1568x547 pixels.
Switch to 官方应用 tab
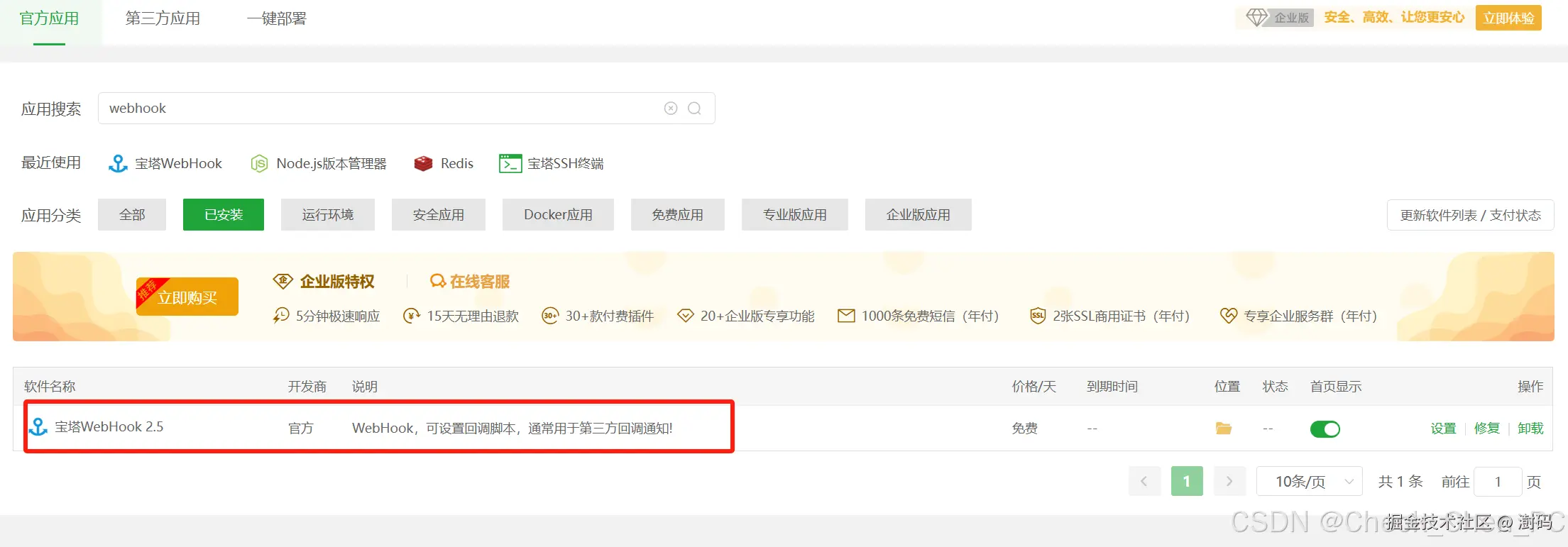pos(50,19)
